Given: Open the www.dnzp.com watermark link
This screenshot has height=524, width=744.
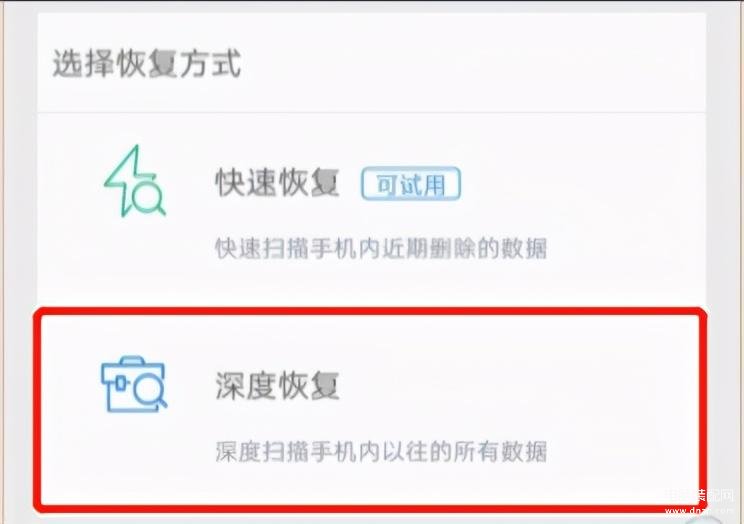Looking at the screenshot, I should tap(699, 511).
